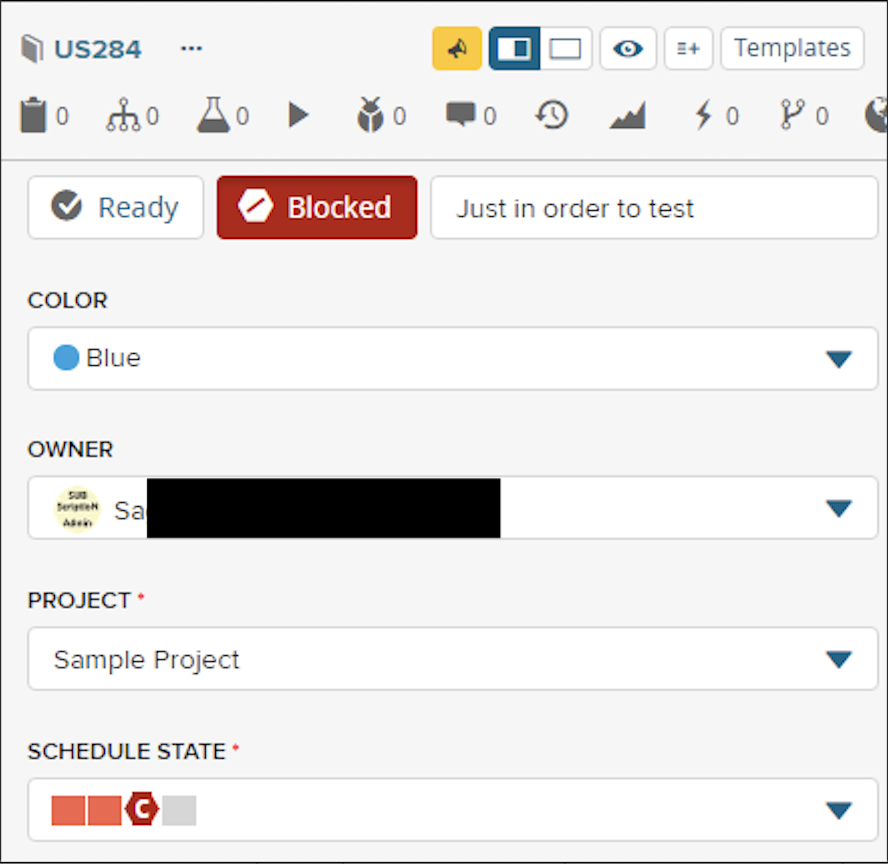Screen dimensions: 888x864
Task: Open the test cases flask icon
Action: [x=213, y=116]
